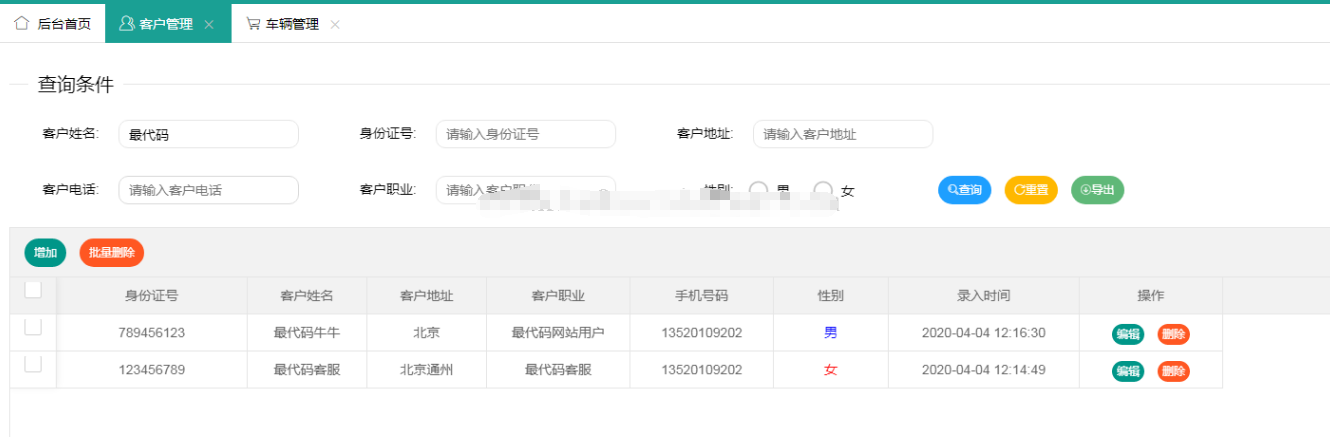The width and height of the screenshot is (1330, 437).
Task: Click the timestamp 2020-04-04 12:14:49
Action: tap(984, 370)
